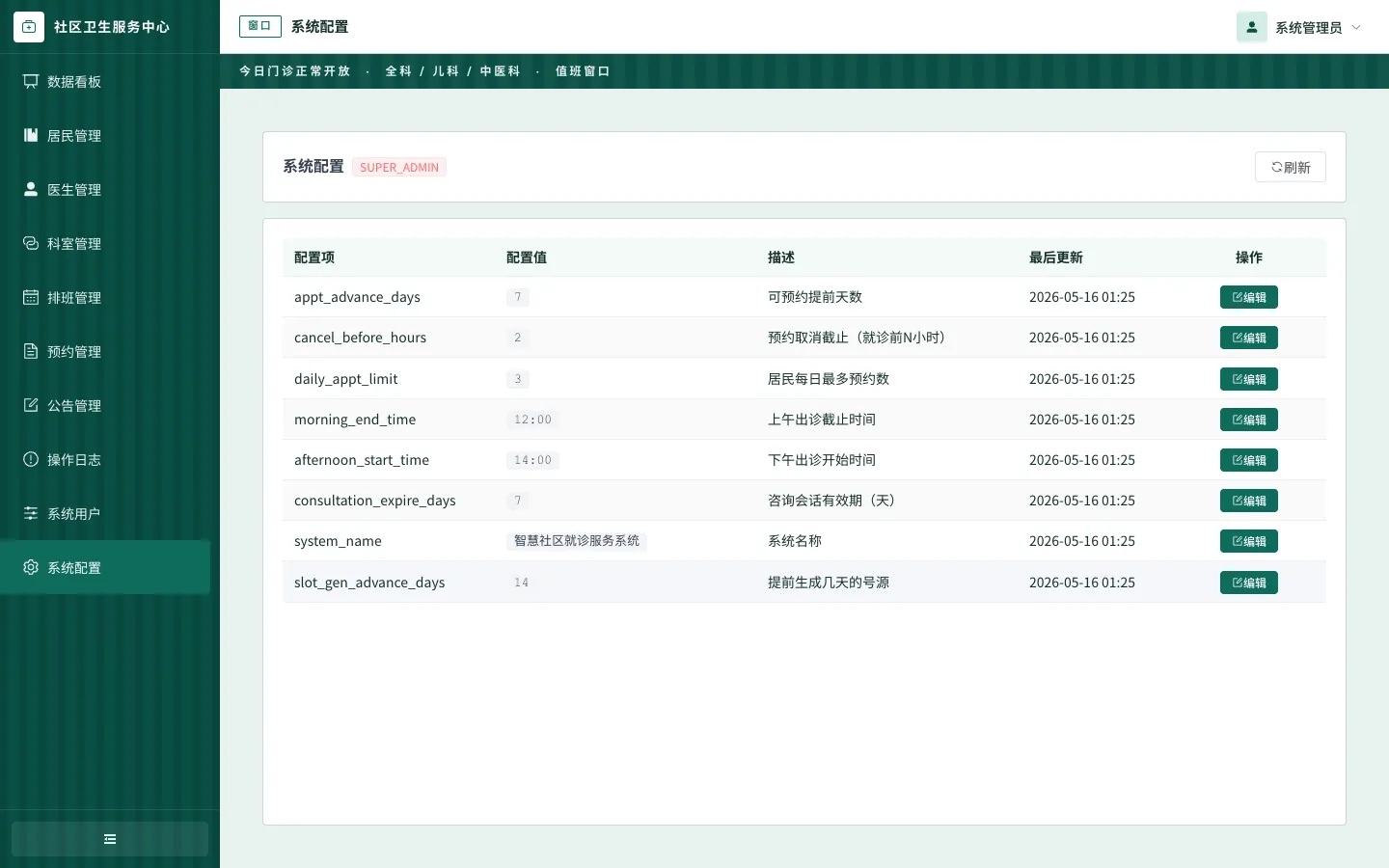Click the 预约管理 document icon

pos(31,352)
